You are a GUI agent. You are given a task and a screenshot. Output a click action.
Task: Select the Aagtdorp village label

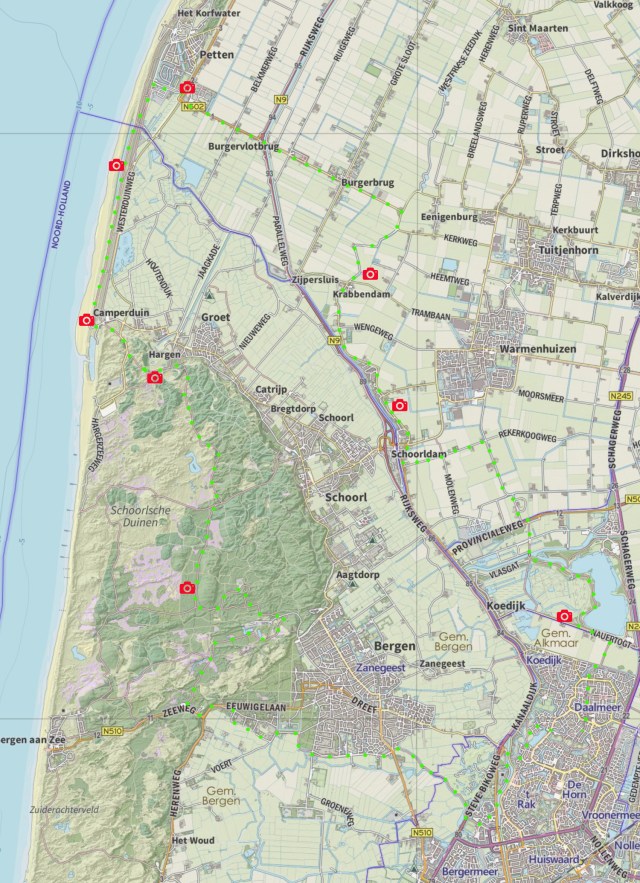click(357, 575)
